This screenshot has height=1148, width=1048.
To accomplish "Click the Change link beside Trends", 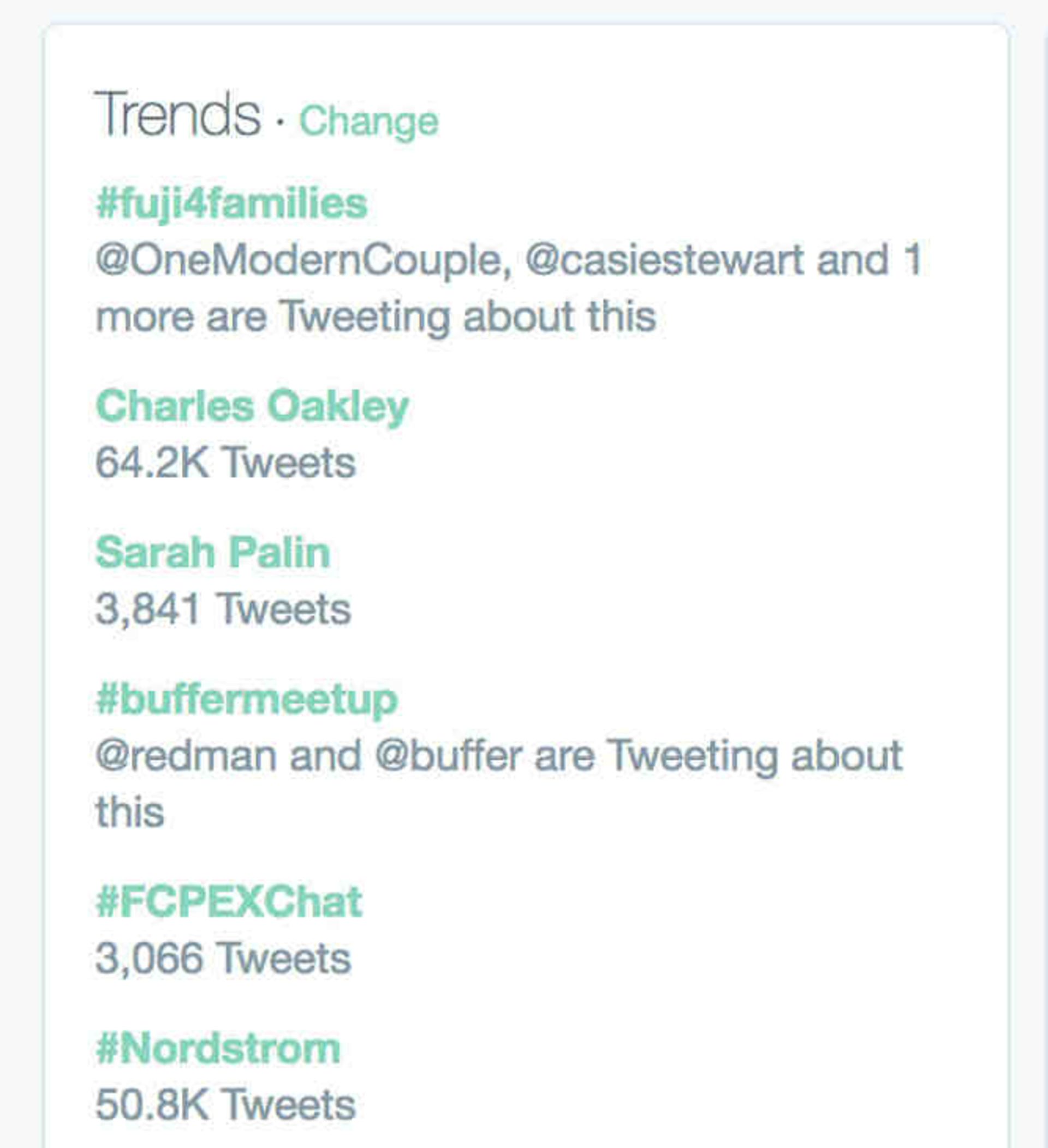I will [x=368, y=121].
